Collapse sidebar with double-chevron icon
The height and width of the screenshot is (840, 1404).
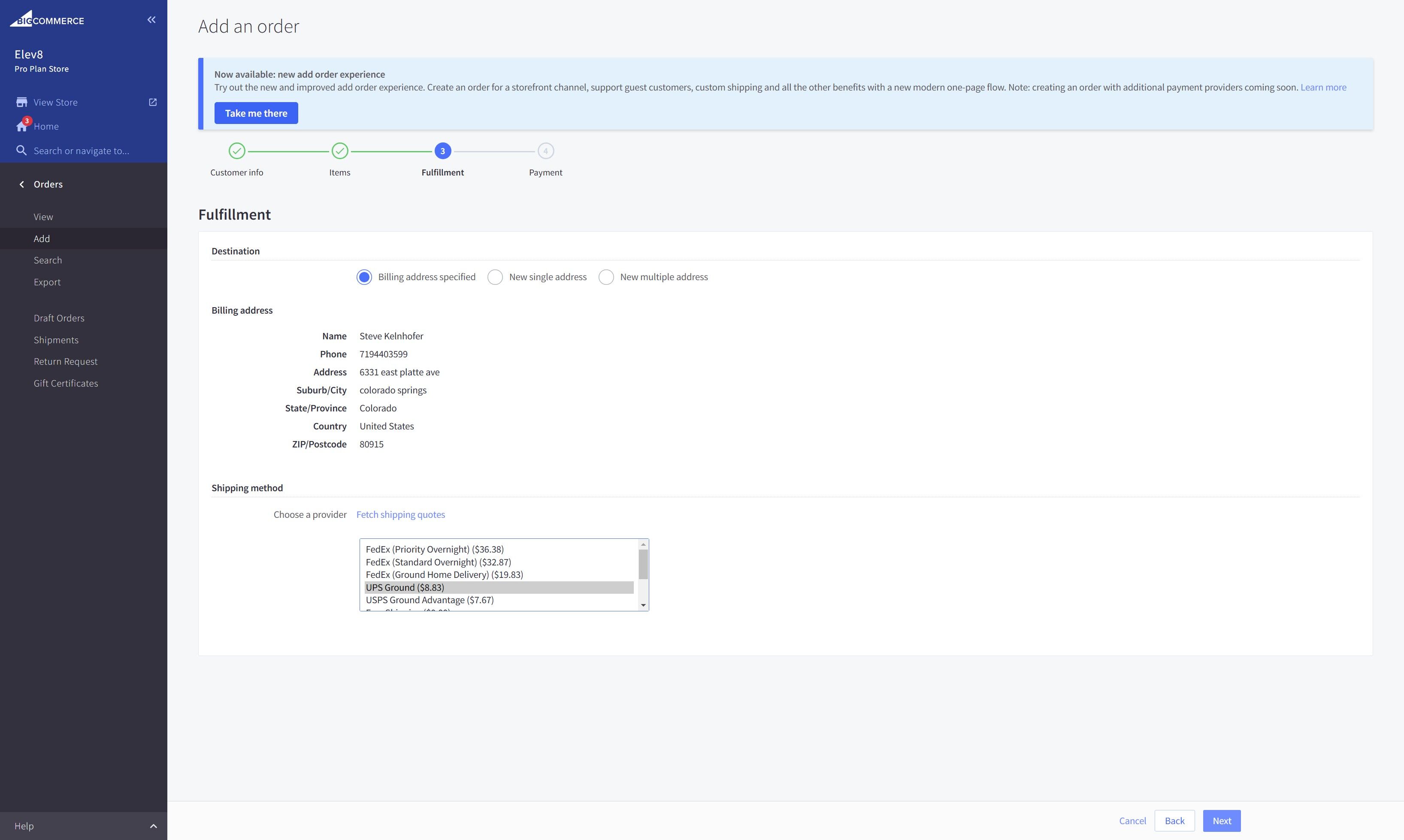(151, 20)
